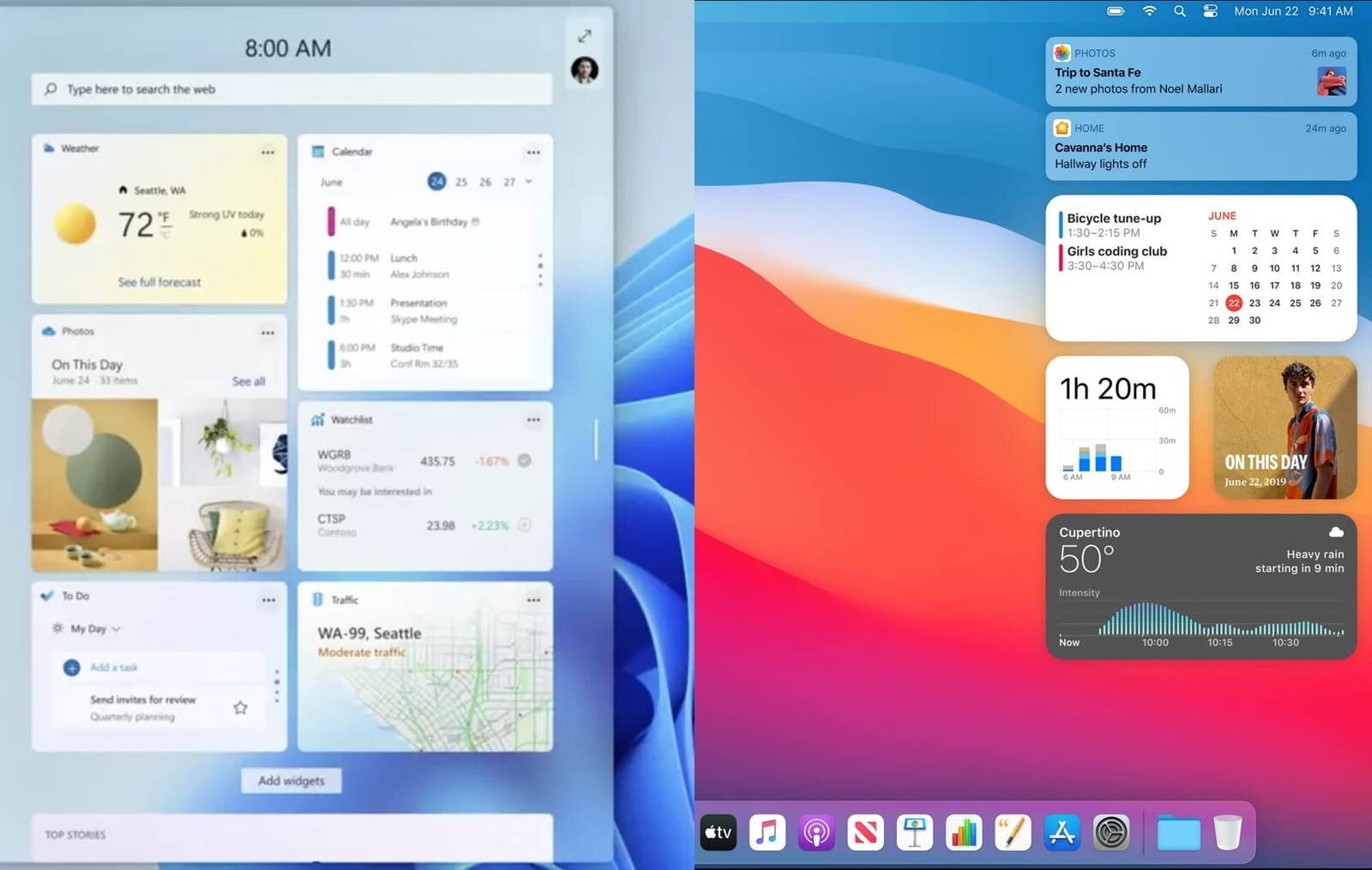Open the Music app in the Dock
This screenshot has width=1372, height=870.
[x=767, y=831]
